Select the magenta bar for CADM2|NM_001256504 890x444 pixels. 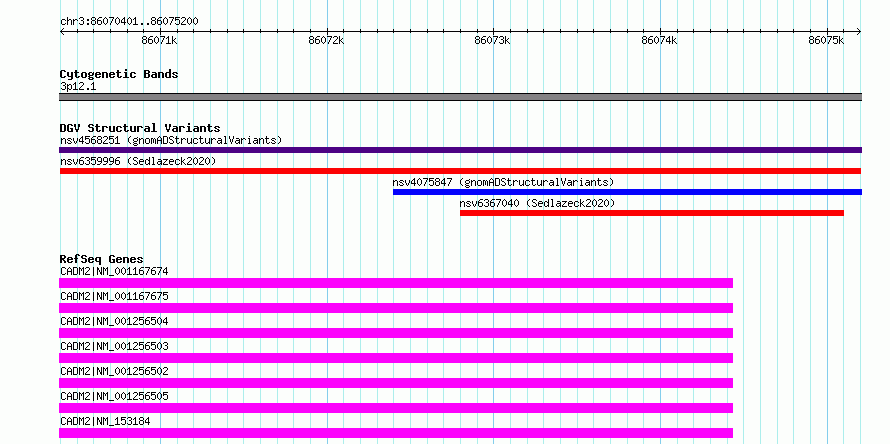coord(396,333)
